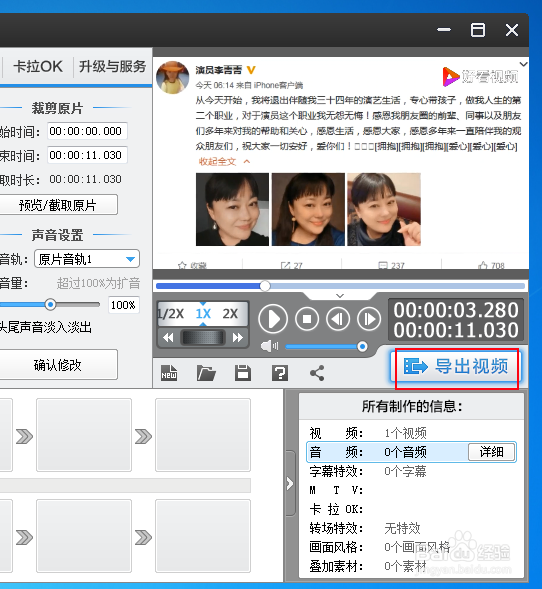Image resolution: width=542 pixels, height=589 pixels.
Task: Click the New project icon
Action: (169, 373)
